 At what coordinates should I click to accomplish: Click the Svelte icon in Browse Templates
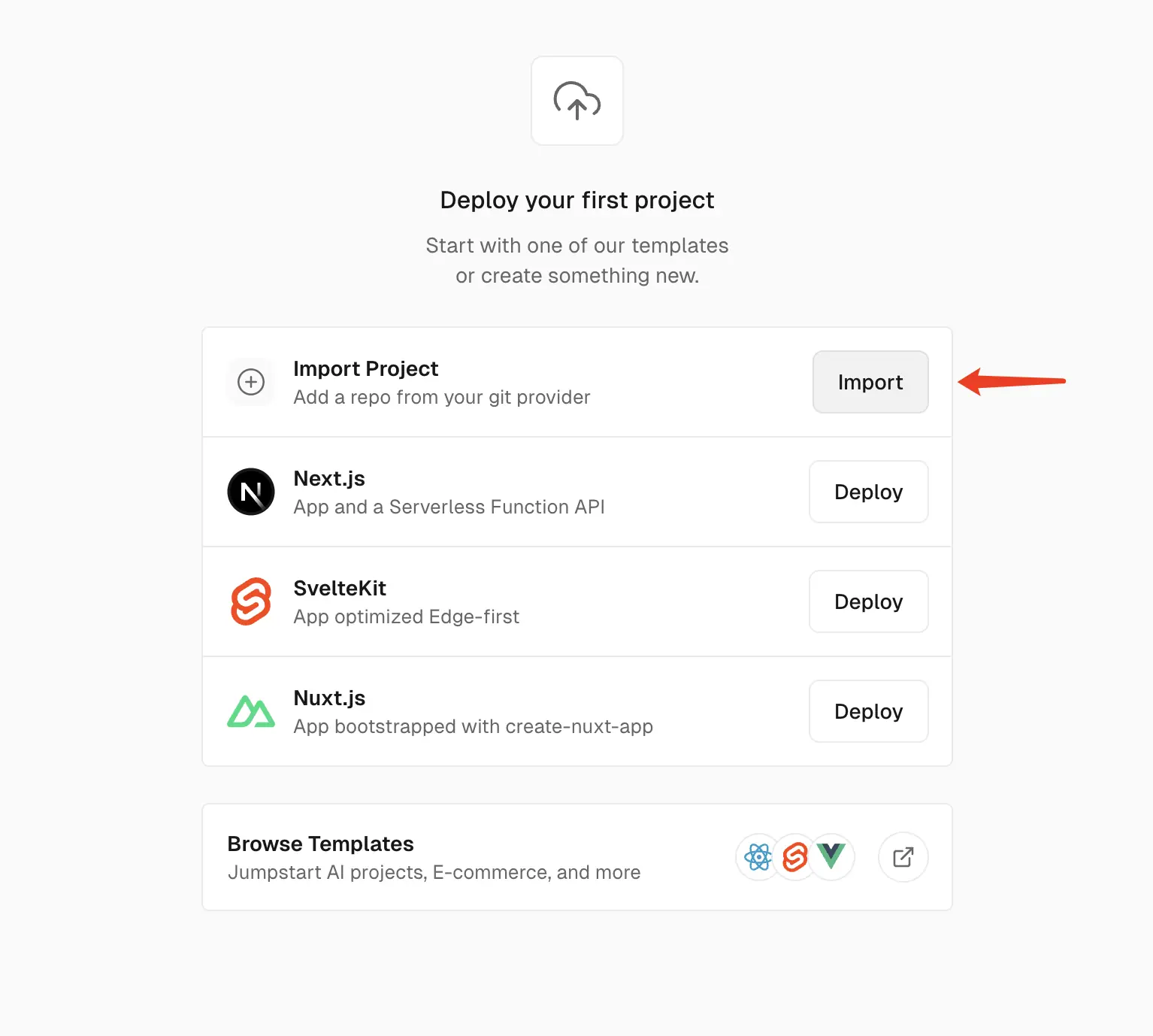pos(794,857)
